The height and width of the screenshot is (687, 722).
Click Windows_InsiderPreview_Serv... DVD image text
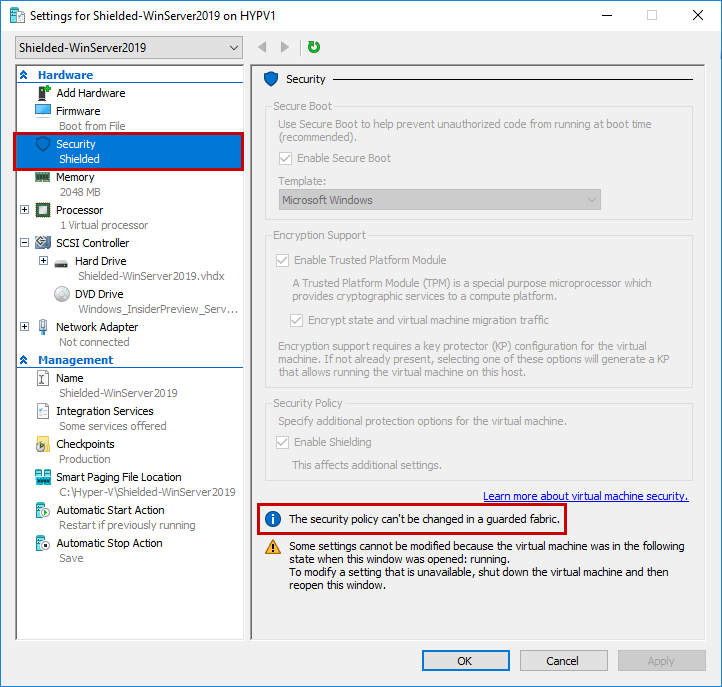pyautogui.click(x=158, y=309)
